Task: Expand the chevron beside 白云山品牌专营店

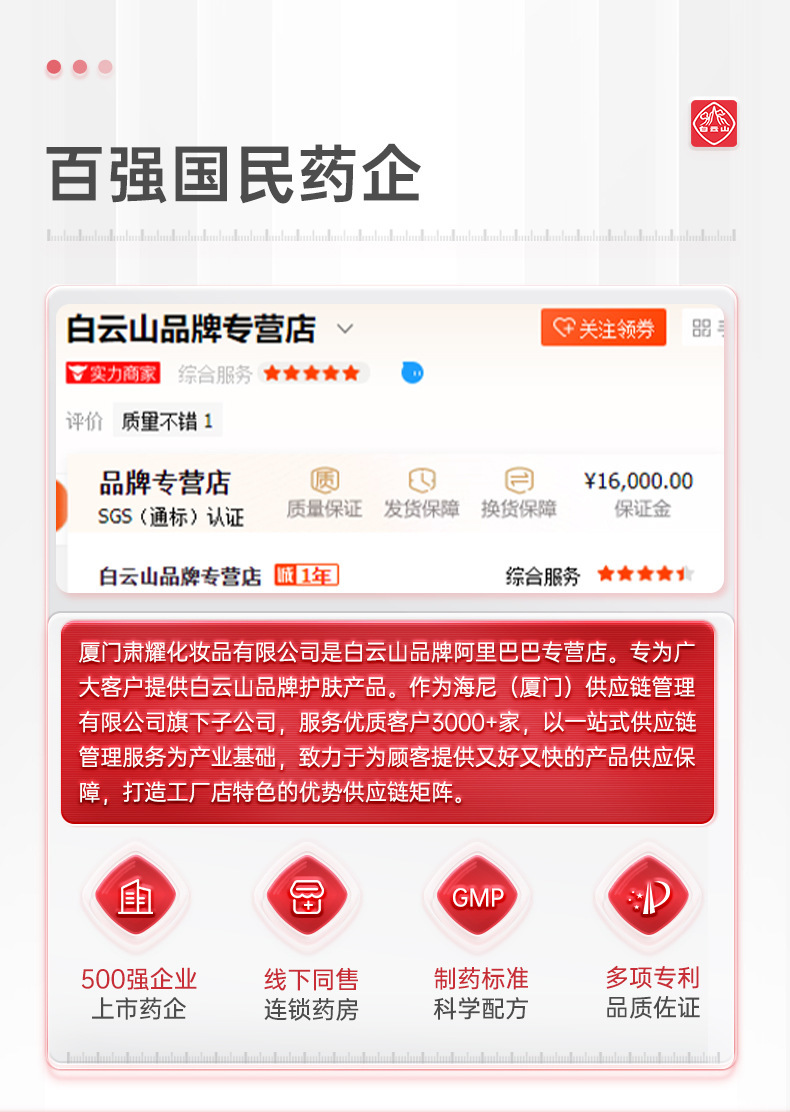Action: (x=345, y=328)
